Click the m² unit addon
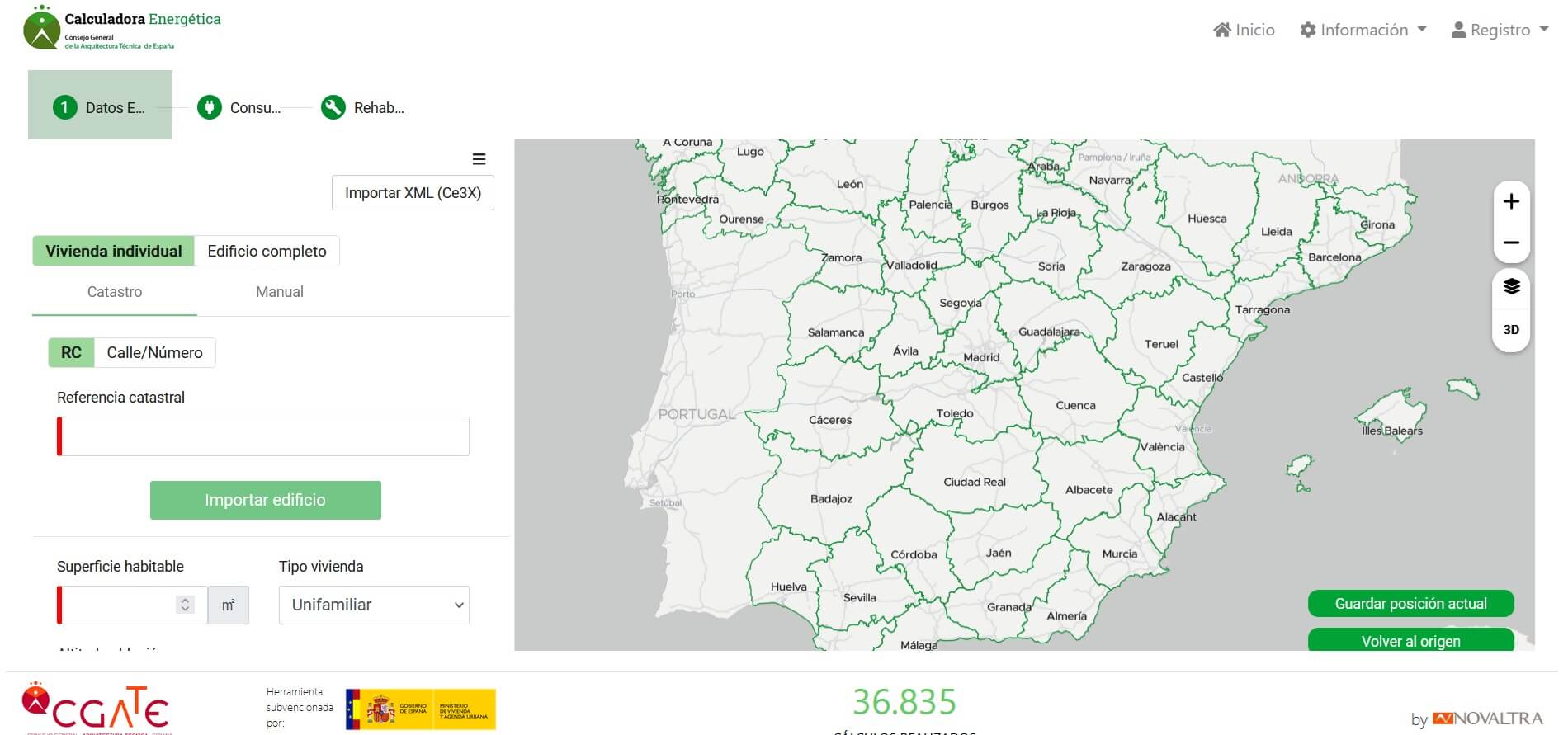1568x735 pixels. click(x=229, y=605)
